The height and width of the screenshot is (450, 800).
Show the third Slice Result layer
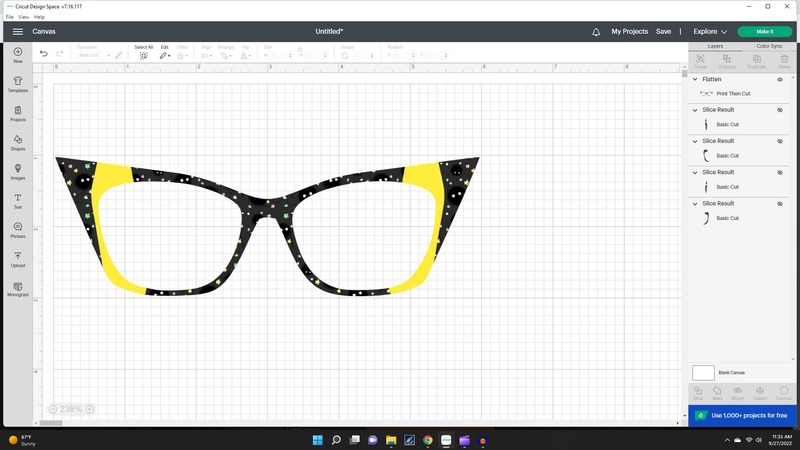pyautogui.click(x=780, y=172)
